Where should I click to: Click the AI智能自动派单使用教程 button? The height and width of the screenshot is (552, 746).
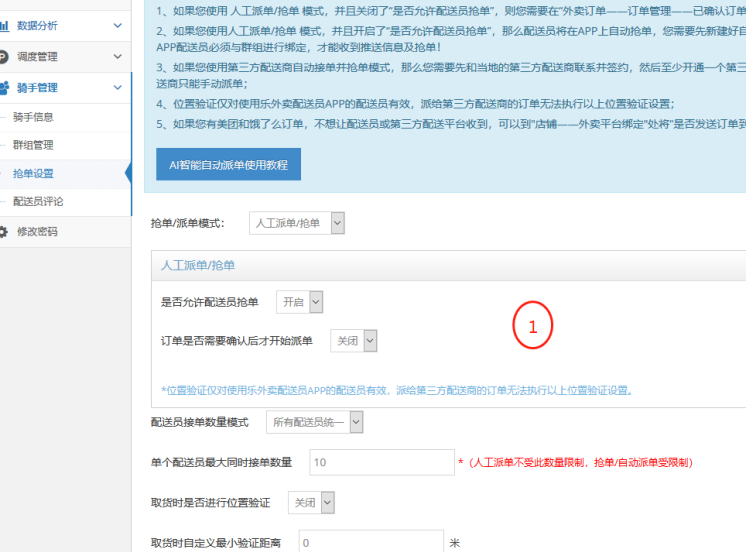(x=228, y=164)
